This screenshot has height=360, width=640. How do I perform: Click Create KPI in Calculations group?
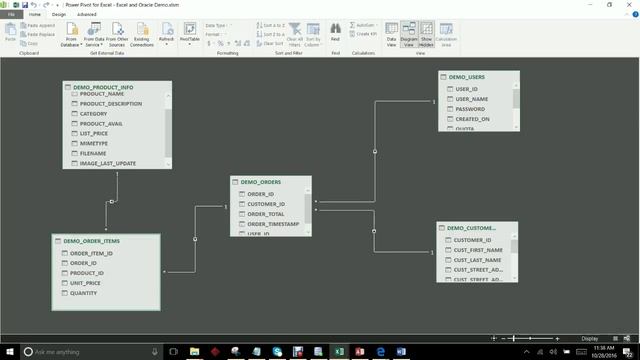(363, 34)
